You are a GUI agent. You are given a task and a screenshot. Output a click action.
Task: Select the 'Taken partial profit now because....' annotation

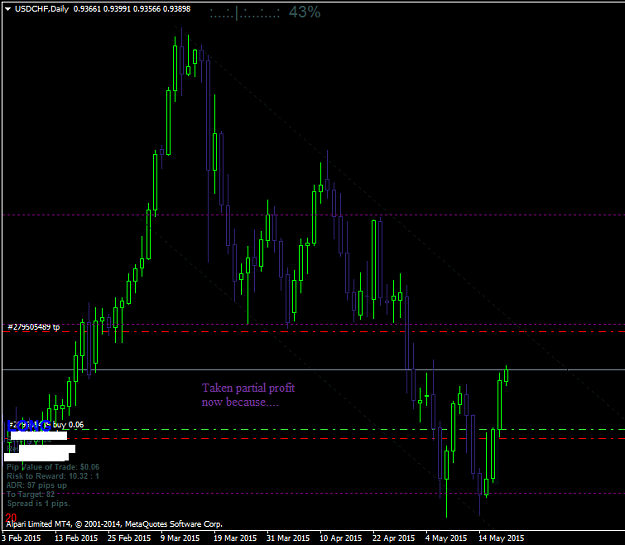point(248,395)
